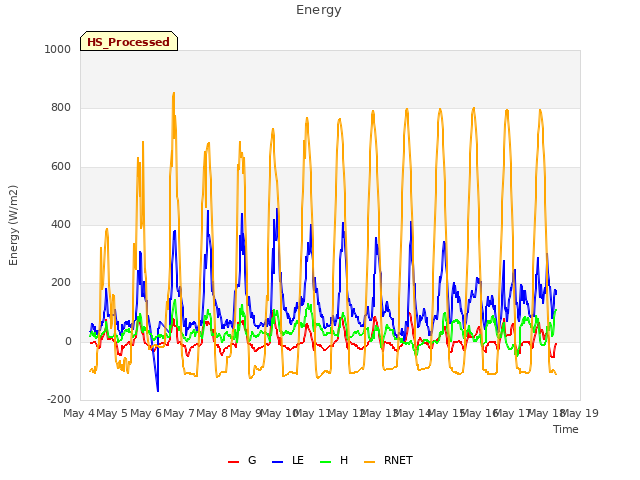This screenshot has height=480, width=640.
Task: Click the 400 y-axis tick label
Action: tap(61, 224)
